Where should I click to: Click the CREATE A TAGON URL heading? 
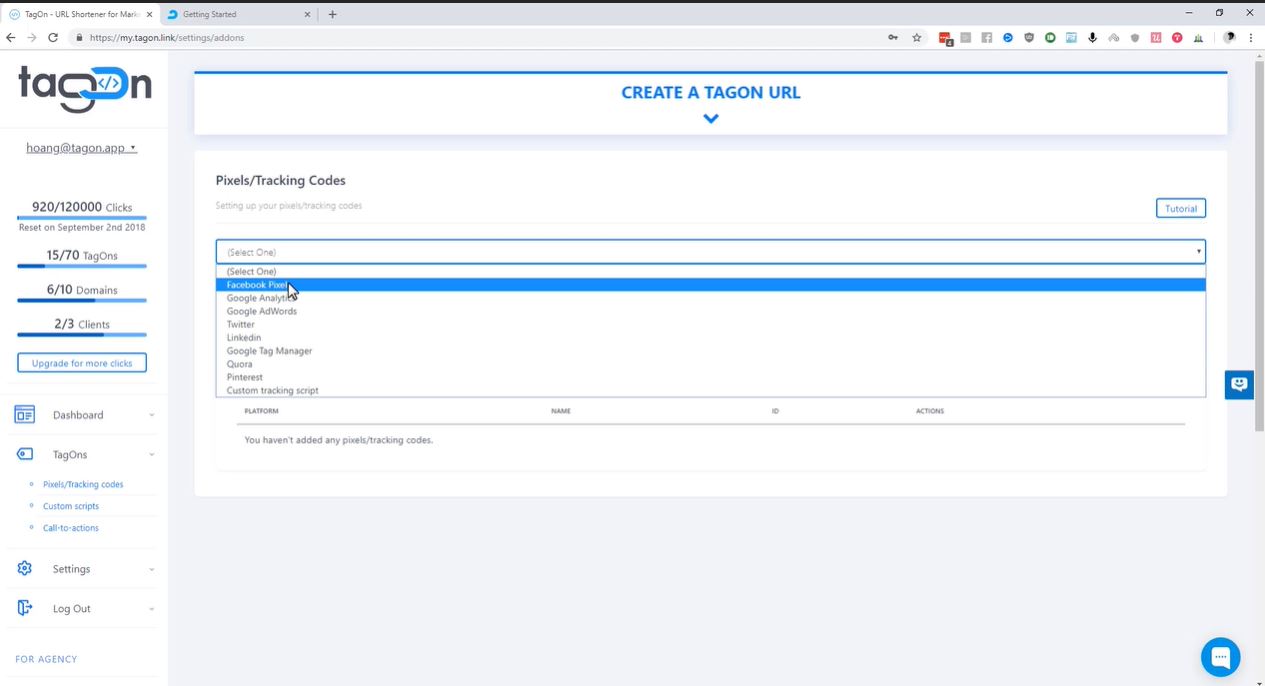(x=711, y=92)
